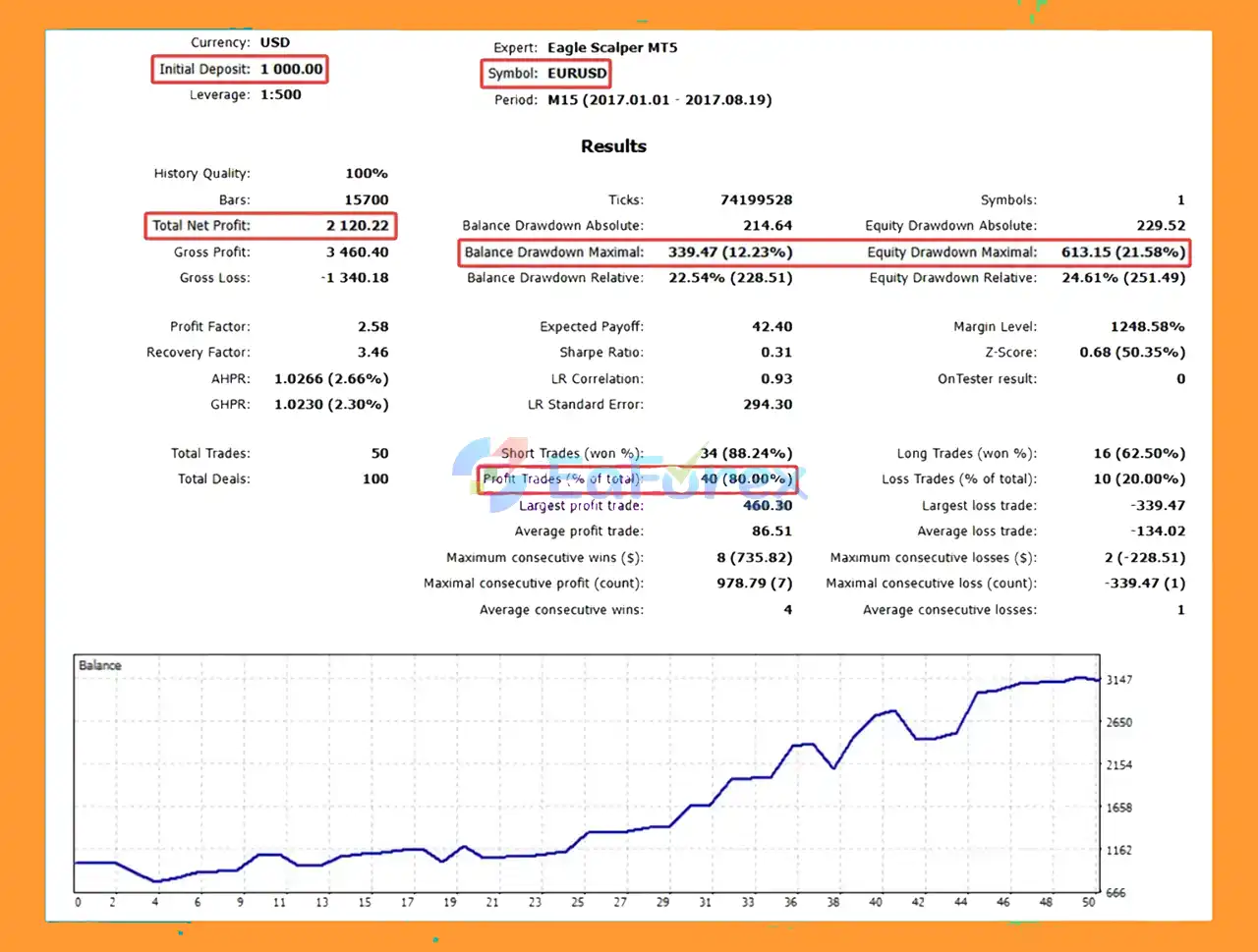Click the Balance Drawdown Maximal value
The width and height of the screenshot is (1258, 952).
pyautogui.click(x=729, y=252)
